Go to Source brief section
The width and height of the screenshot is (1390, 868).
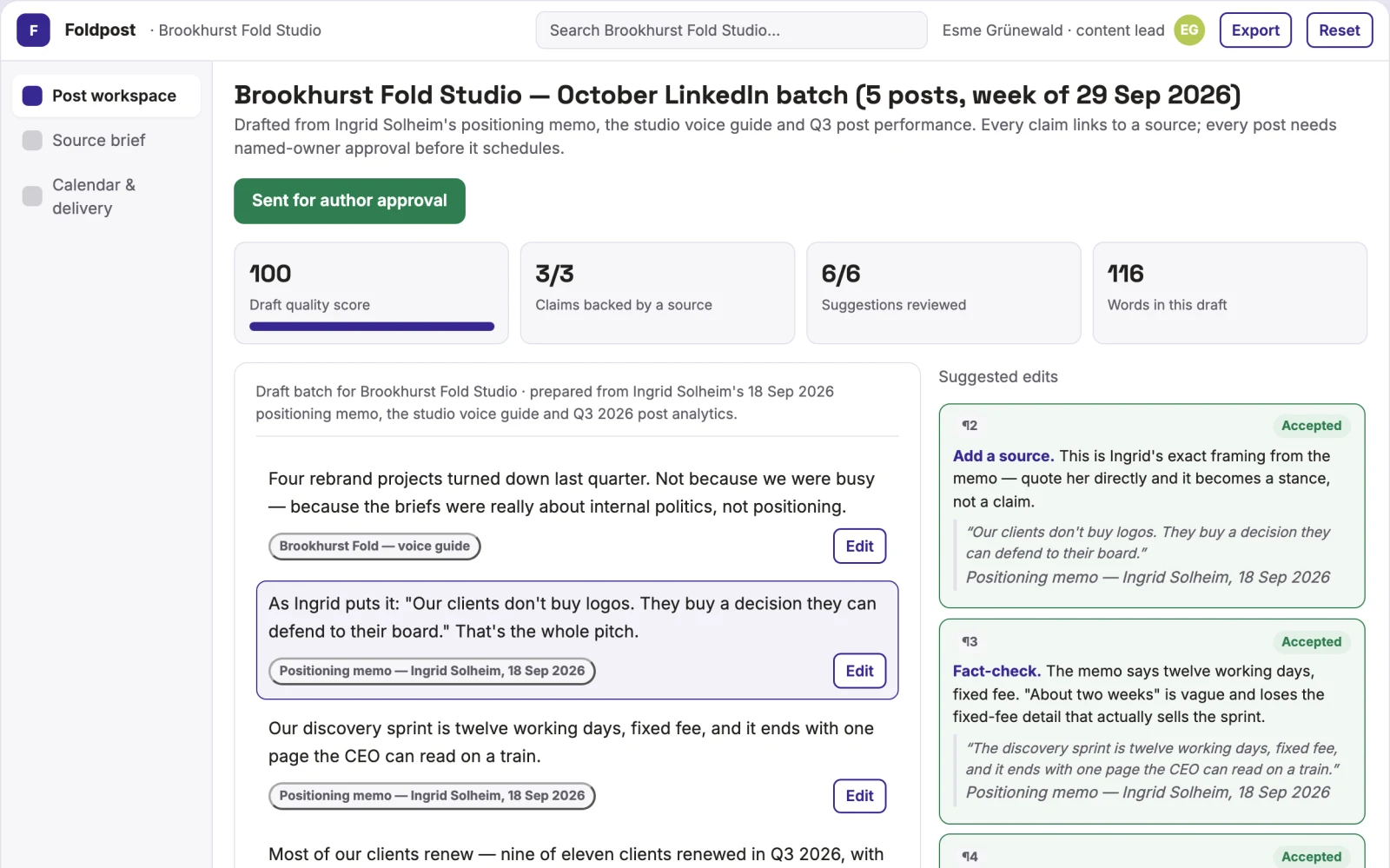106,141
